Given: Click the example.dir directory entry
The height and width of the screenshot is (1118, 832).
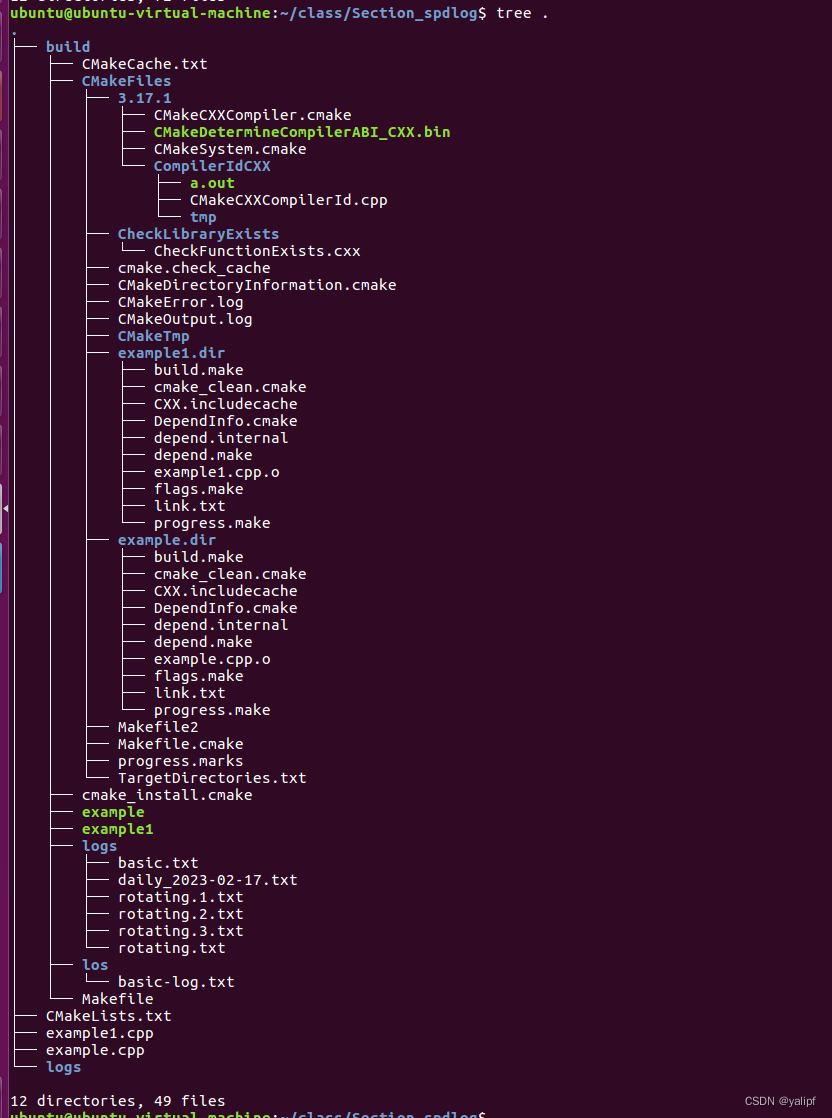Looking at the screenshot, I should [x=167, y=540].
